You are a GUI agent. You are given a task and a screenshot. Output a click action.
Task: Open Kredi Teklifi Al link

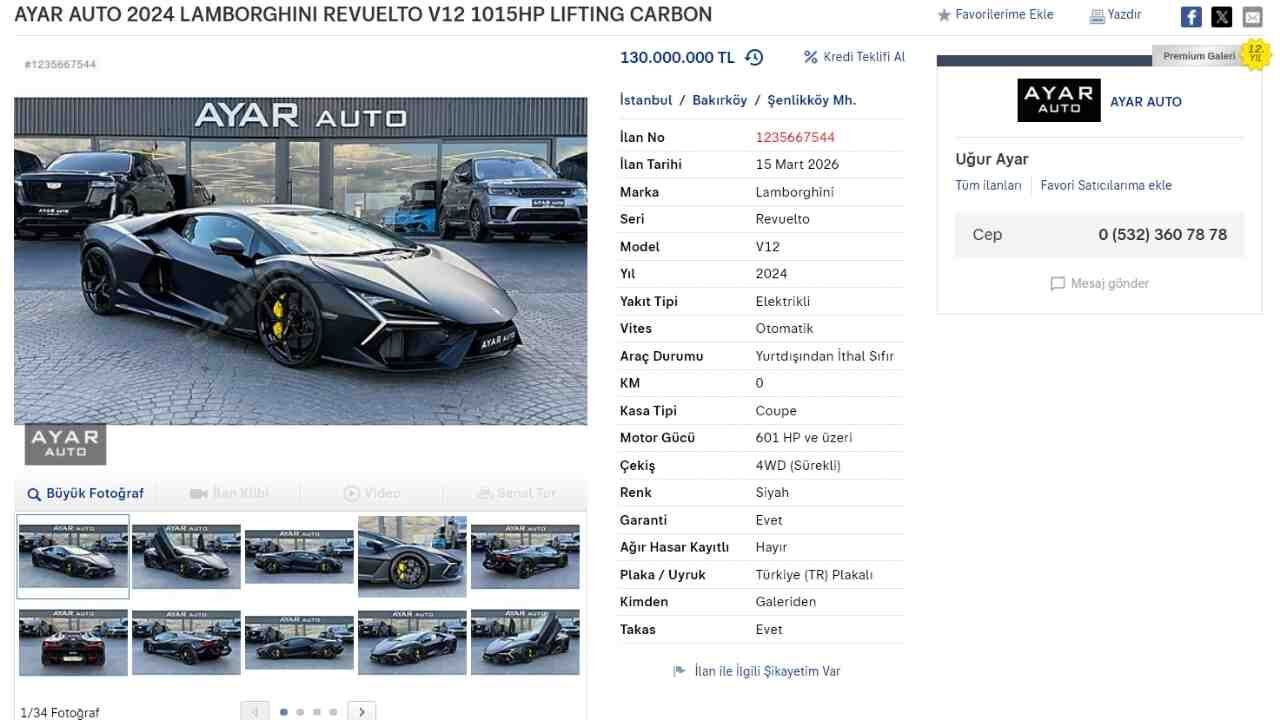click(x=855, y=57)
